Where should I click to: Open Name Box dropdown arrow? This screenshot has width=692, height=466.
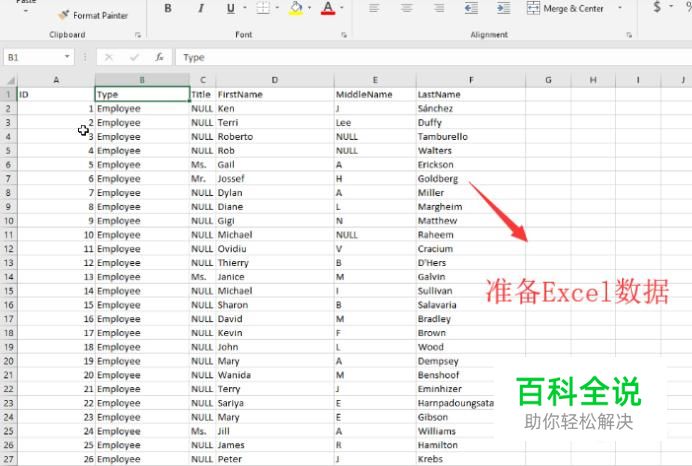coord(67,57)
